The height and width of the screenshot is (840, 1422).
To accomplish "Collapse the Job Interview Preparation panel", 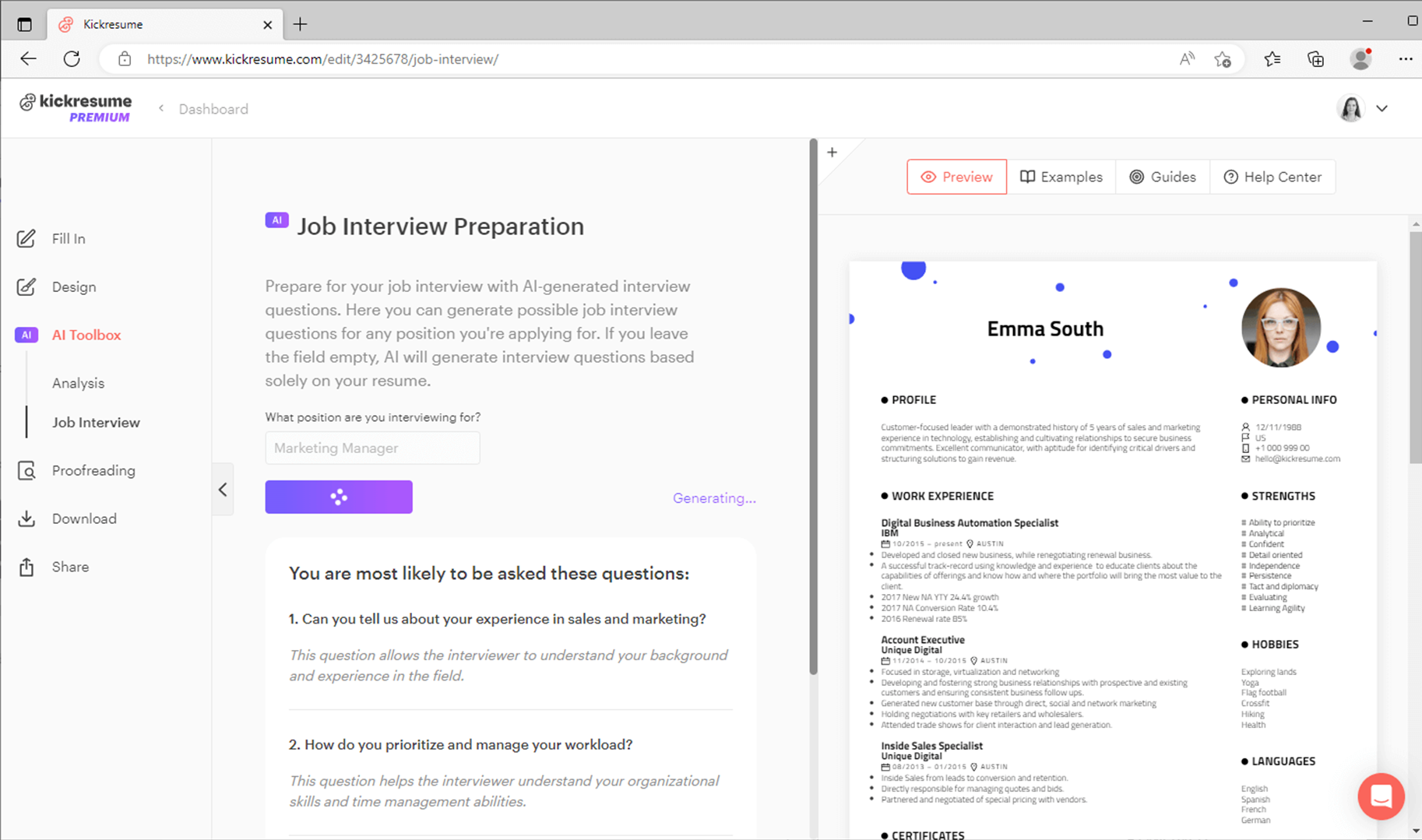I will pyautogui.click(x=223, y=489).
